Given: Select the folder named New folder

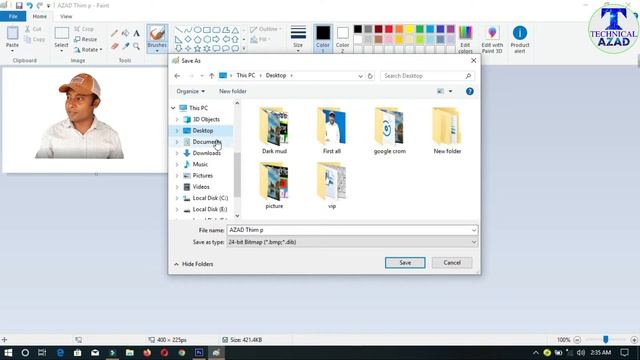Looking at the screenshot, I should coord(447,131).
